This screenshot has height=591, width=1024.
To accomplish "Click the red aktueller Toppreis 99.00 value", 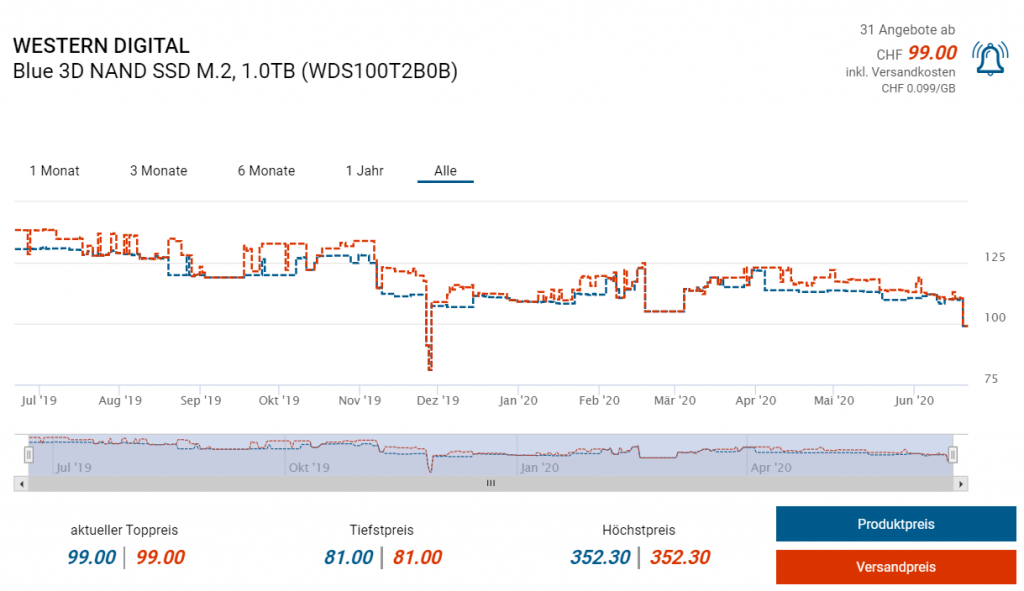I will (x=161, y=557).
